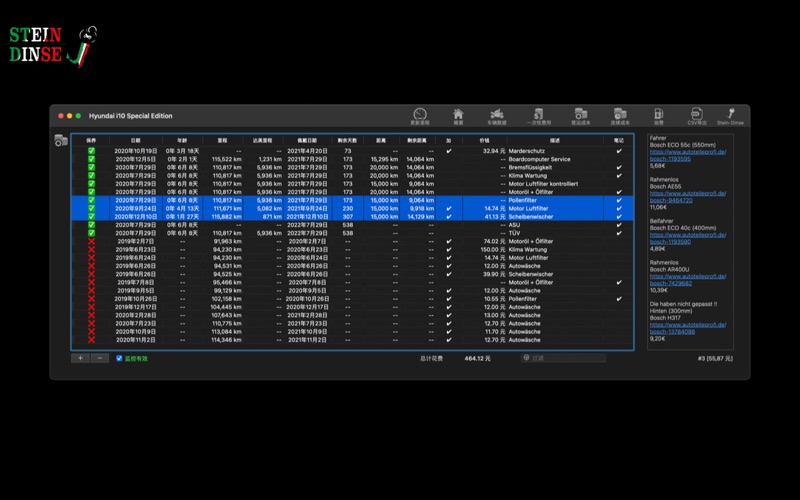The height and width of the screenshot is (500, 800).
Task: Click remaining distance cell 9,918 km
Action: [x=421, y=209]
